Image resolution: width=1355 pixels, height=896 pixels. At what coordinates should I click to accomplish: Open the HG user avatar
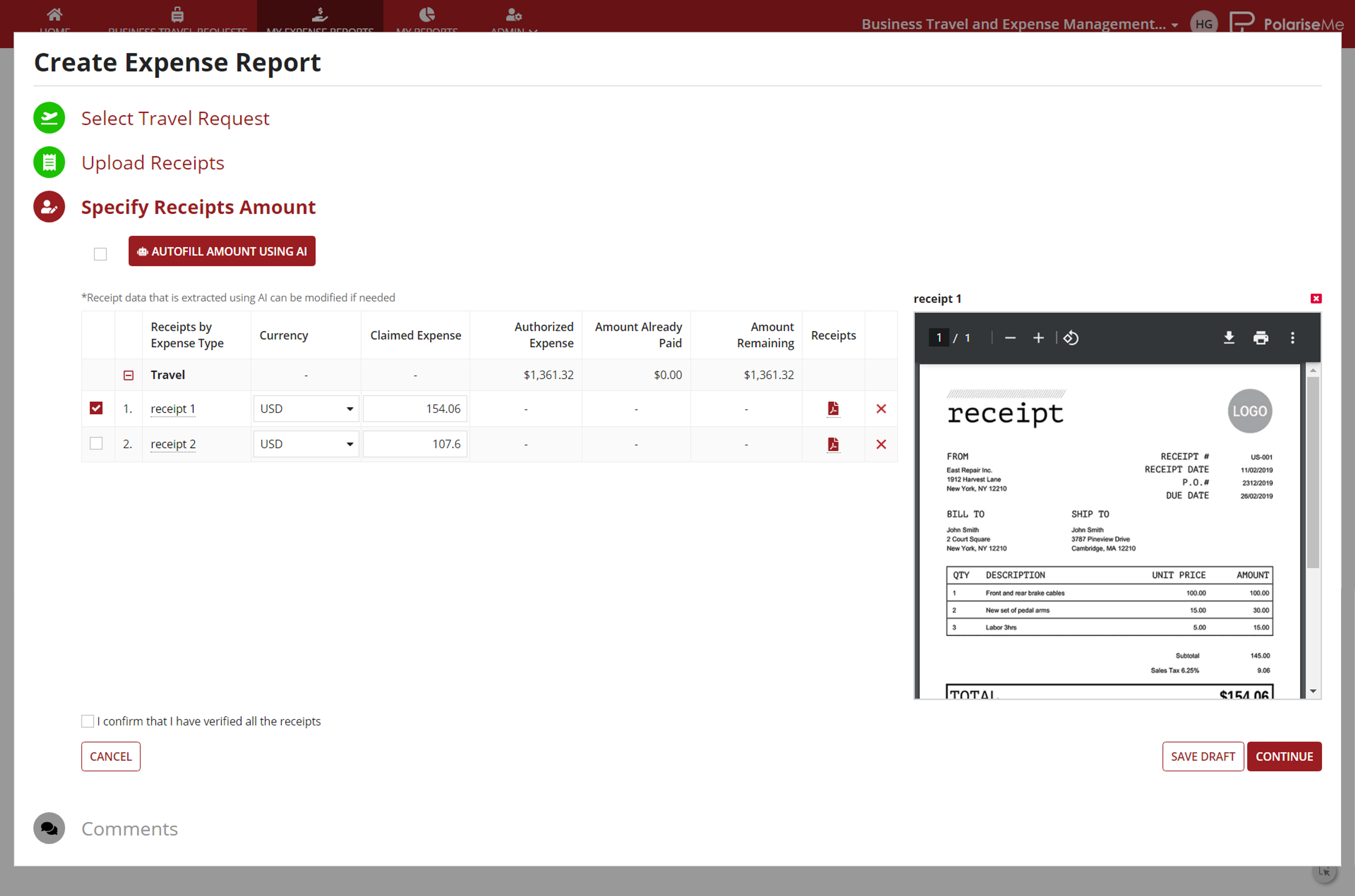click(x=1204, y=23)
